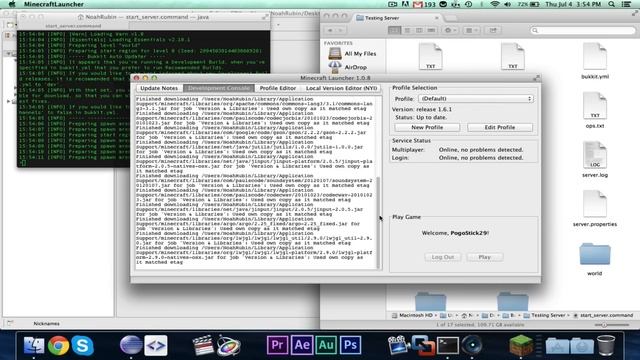Select All My Files in Finder sidebar

[353, 53]
